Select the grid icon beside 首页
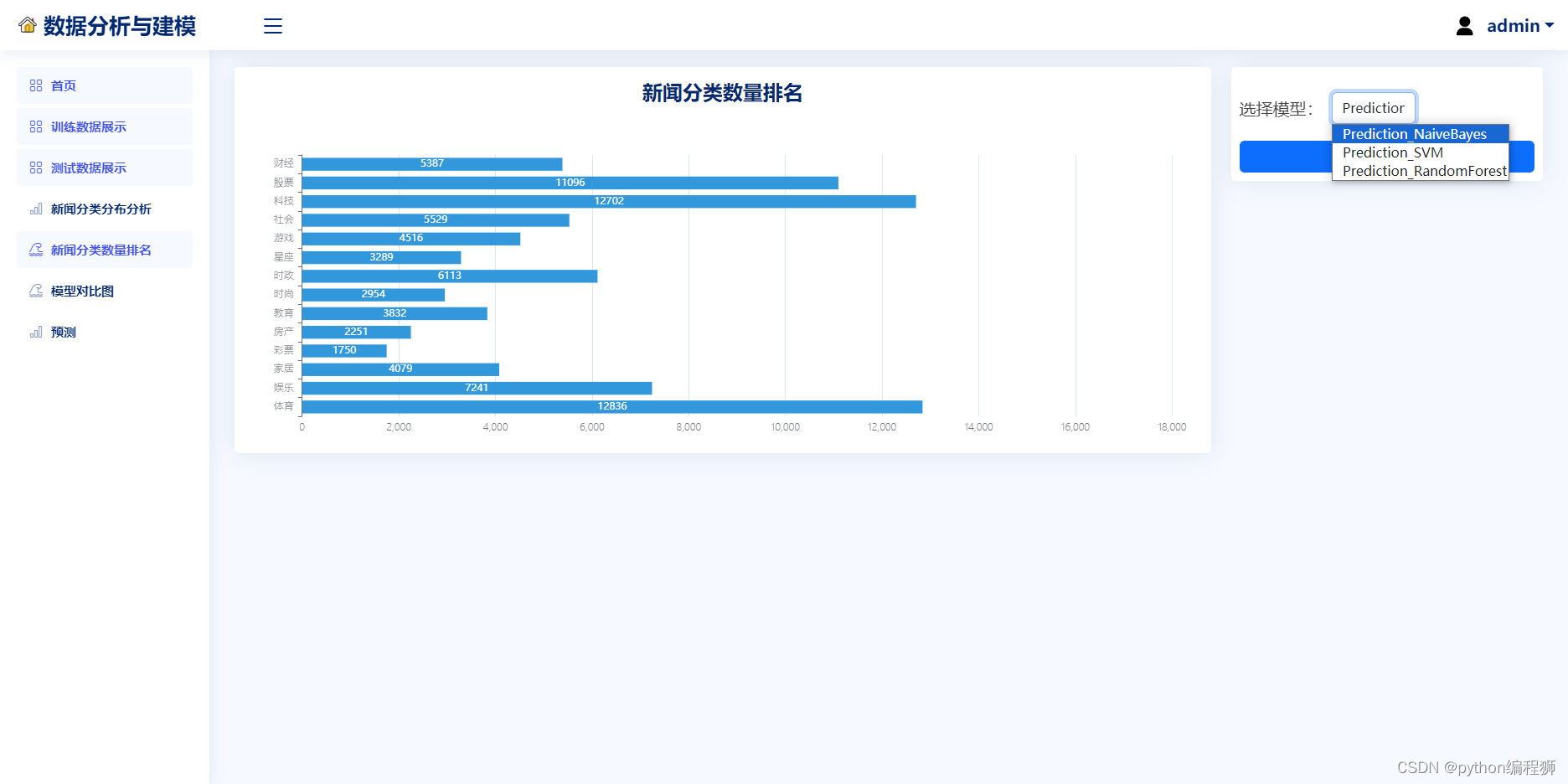This screenshot has height=784, width=1568. 35,85
